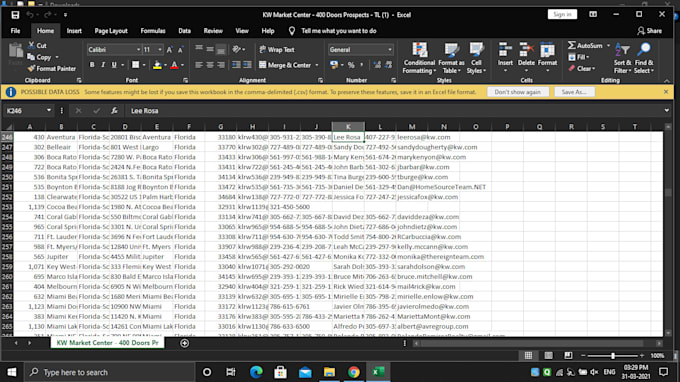
Task: Toggle Bold formatting
Action: pos(92,65)
